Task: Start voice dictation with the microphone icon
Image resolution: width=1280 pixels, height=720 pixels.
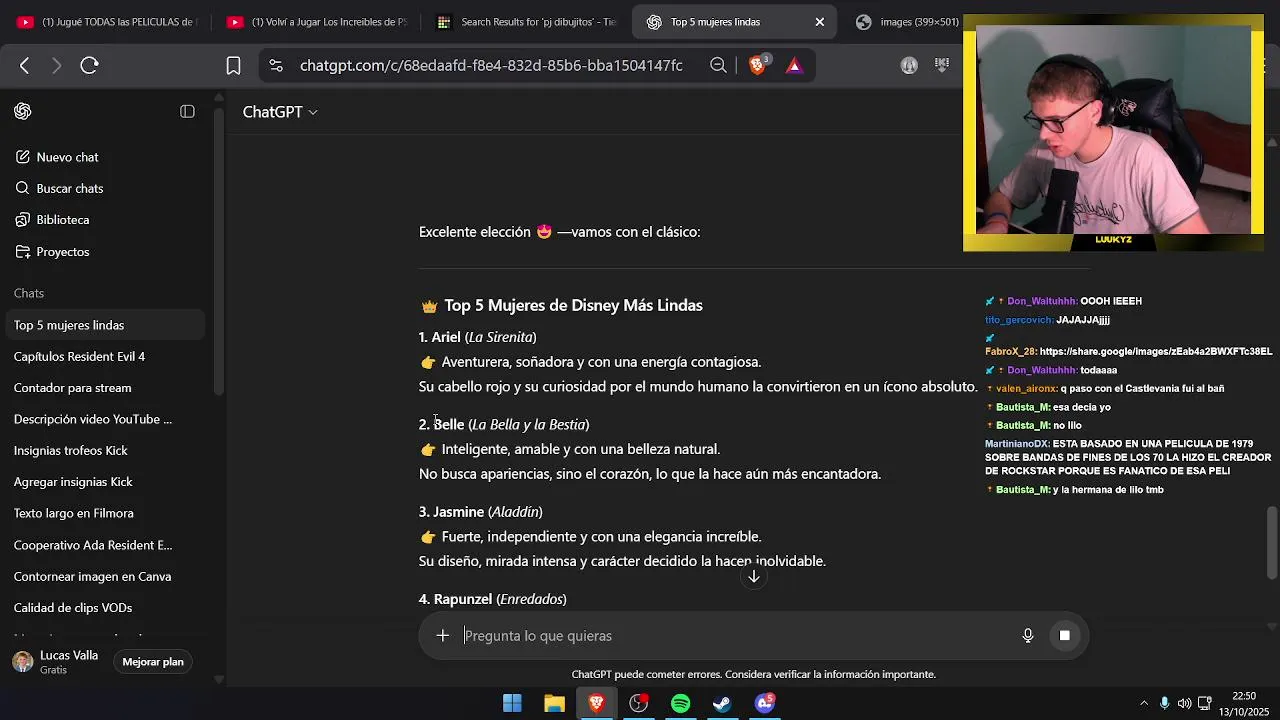Action: [x=1027, y=635]
